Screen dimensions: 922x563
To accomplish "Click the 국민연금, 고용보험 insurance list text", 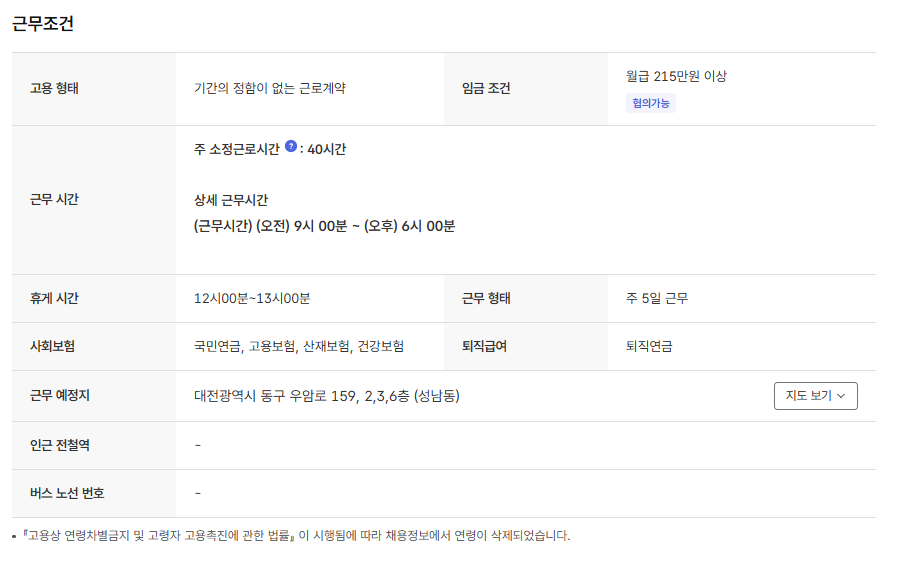I will tap(299, 346).
